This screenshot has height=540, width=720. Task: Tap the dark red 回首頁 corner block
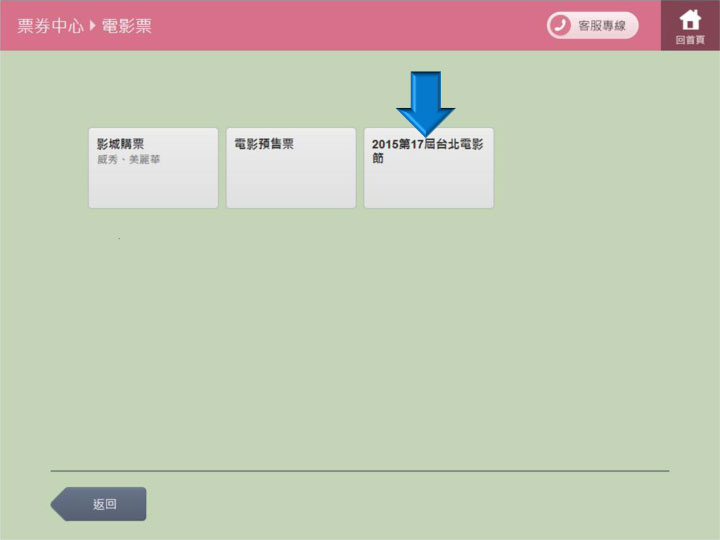[690, 26]
